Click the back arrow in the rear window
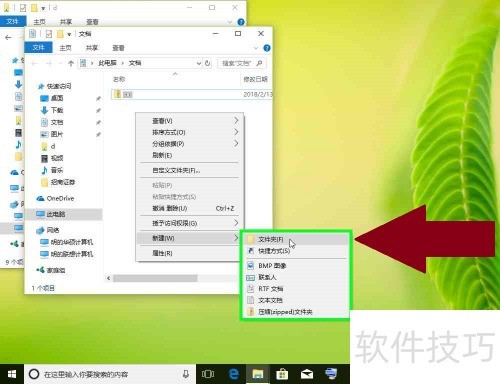 click(8, 38)
